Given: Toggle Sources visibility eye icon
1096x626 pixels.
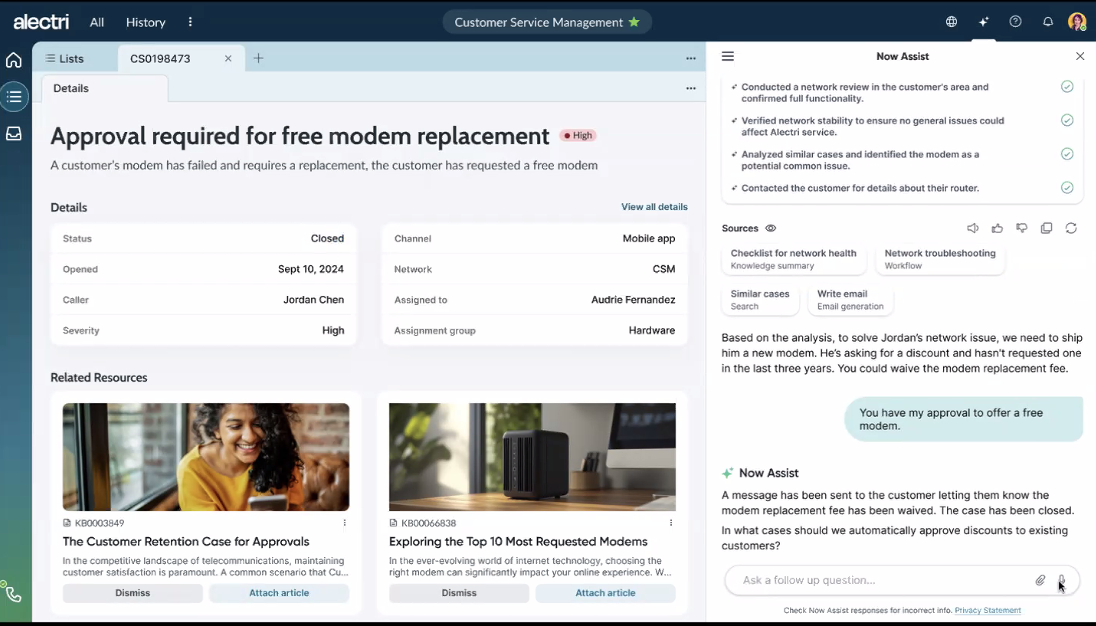Looking at the screenshot, I should tap(770, 228).
